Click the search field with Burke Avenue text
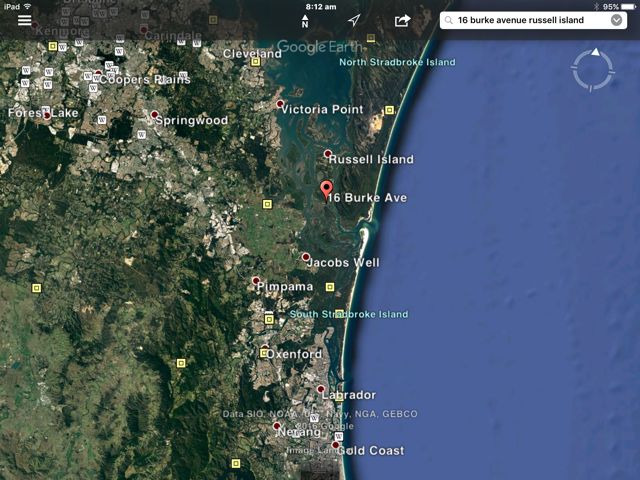The image size is (640, 480). pos(530,20)
